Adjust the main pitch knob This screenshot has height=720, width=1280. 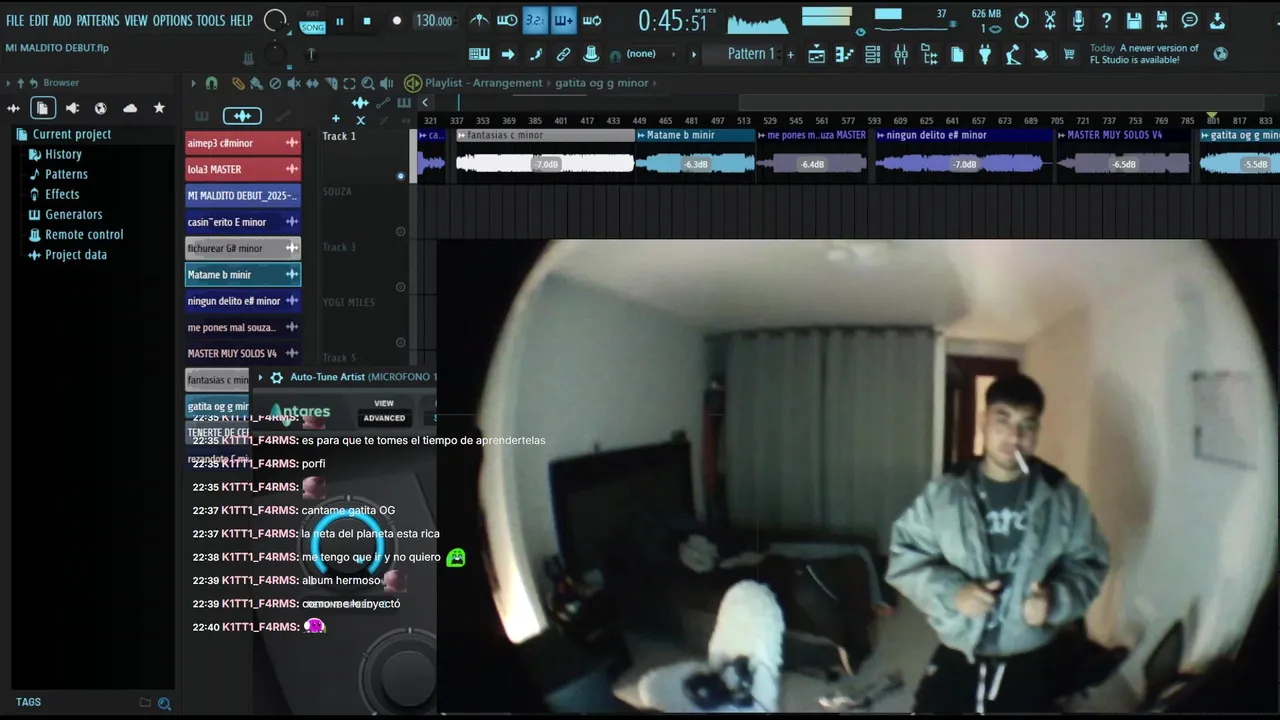click(x=275, y=54)
